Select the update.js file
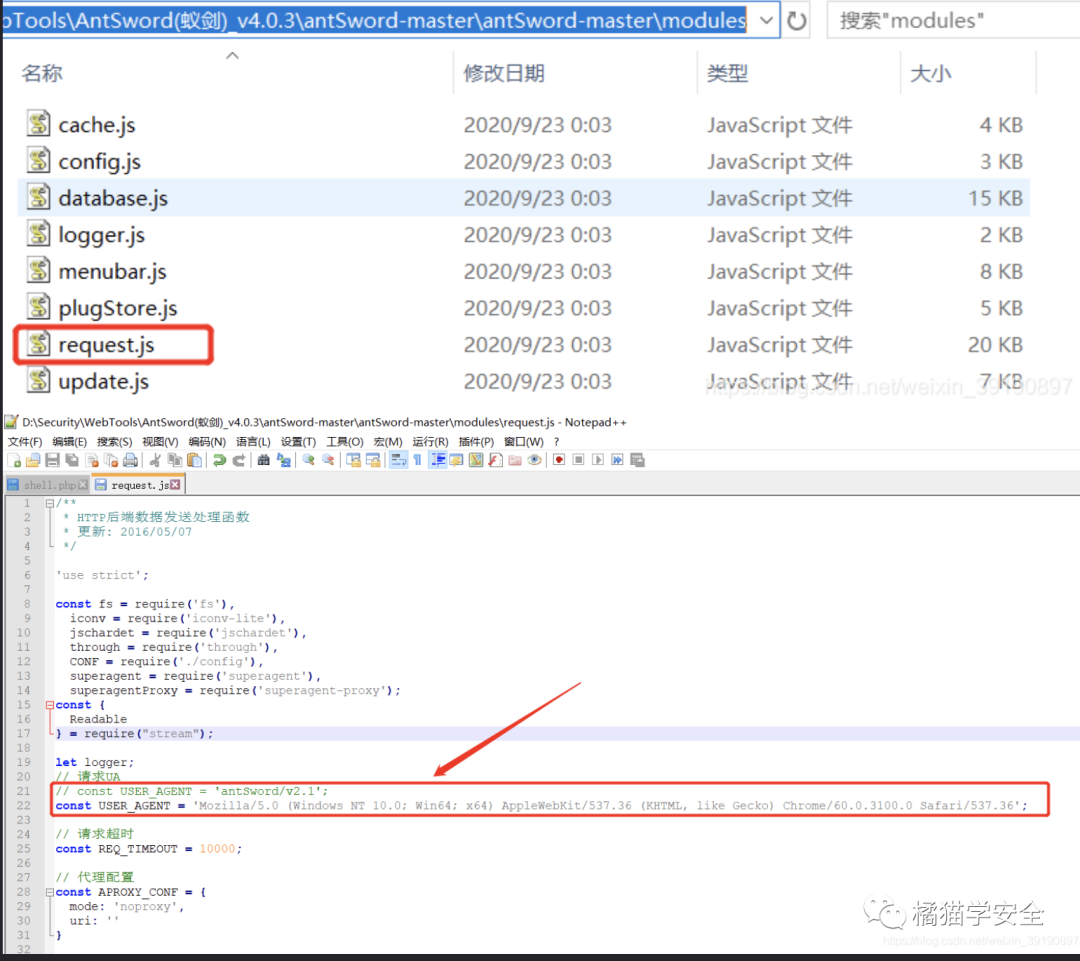 pos(523,381)
